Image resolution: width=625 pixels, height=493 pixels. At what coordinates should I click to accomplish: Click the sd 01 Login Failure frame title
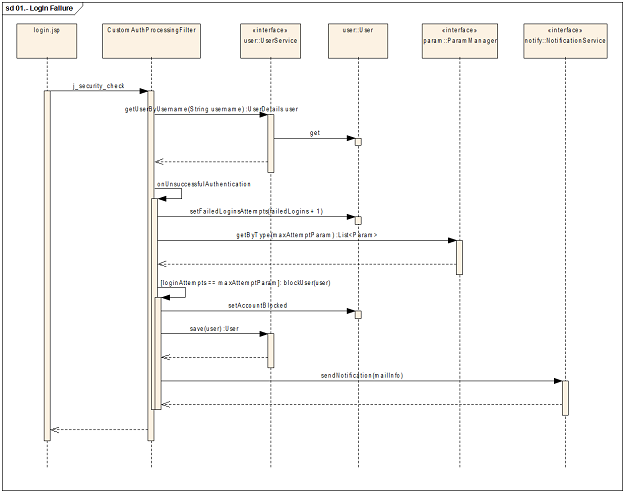(x=39, y=8)
